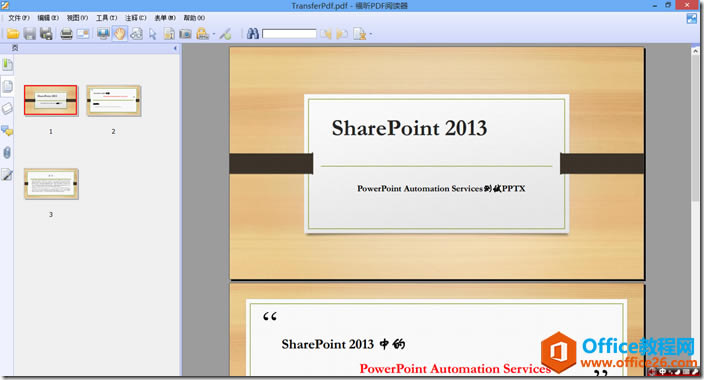704x380 pixels.
Task: Print the document with printer icon
Action: pyautogui.click(x=66, y=34)
